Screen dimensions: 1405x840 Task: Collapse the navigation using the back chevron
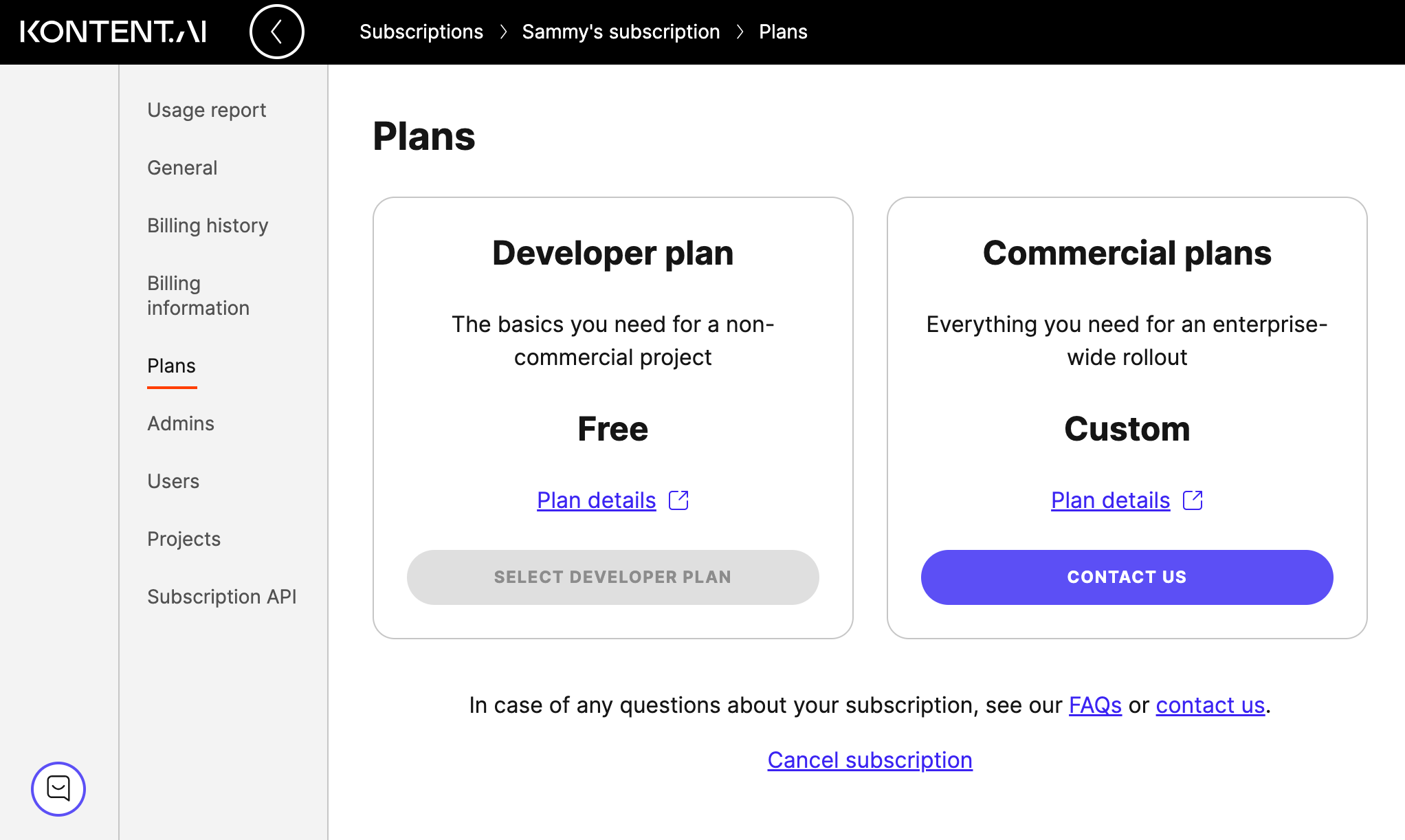click(x=277, y=32)
